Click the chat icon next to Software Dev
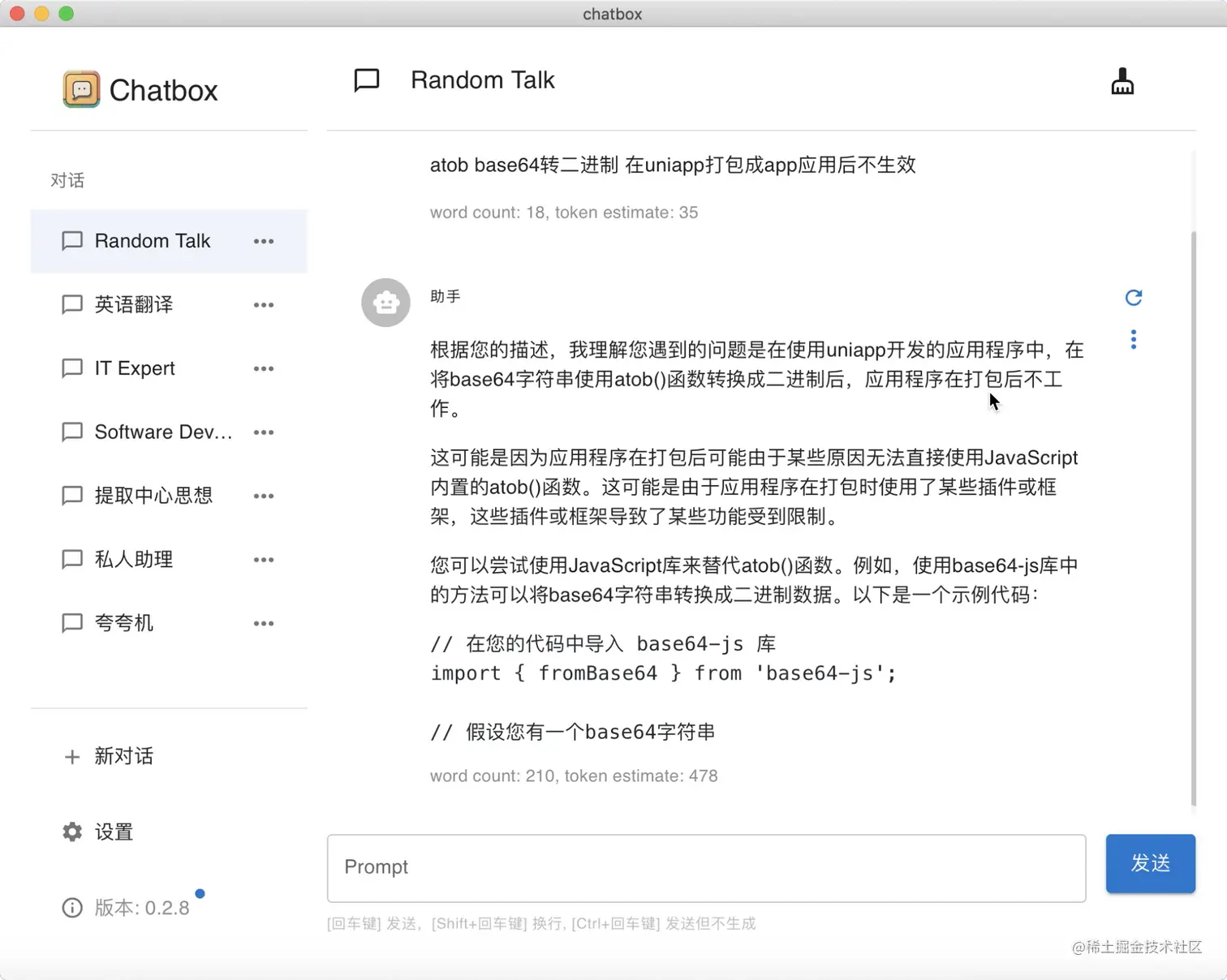Viewport: 1227px width, 980px height. tap(72, 432)
